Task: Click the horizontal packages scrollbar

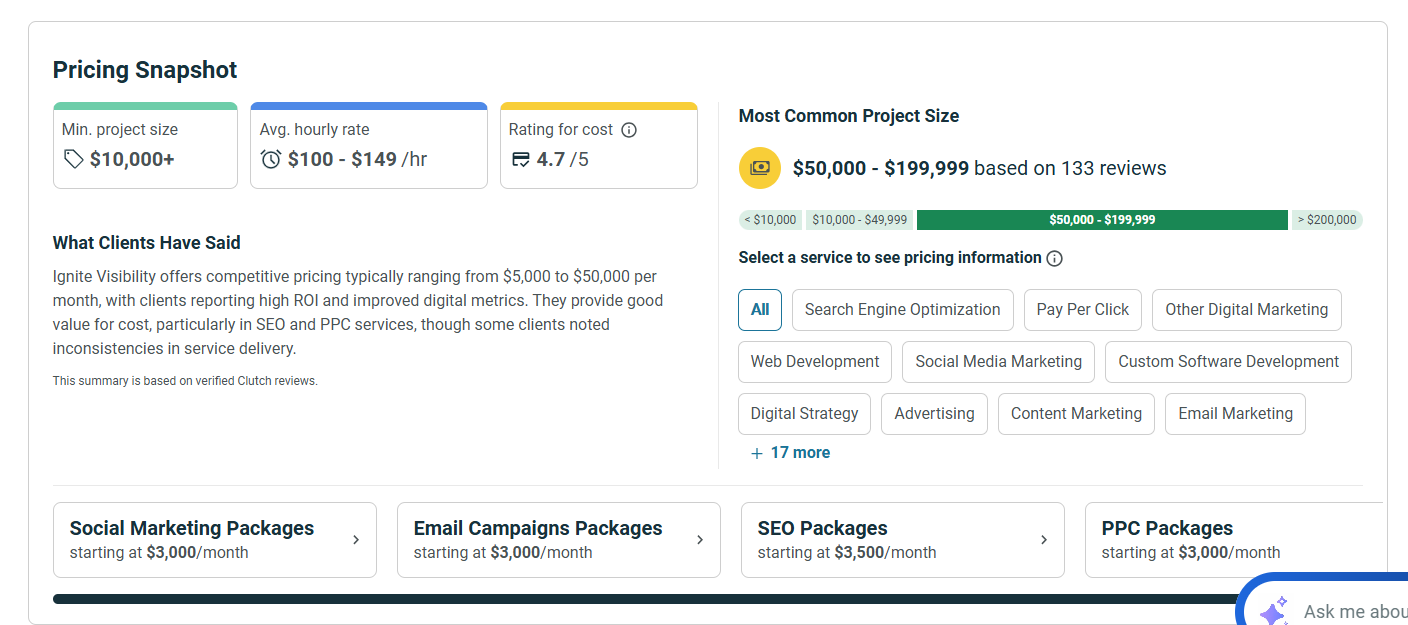Action: 645,599
